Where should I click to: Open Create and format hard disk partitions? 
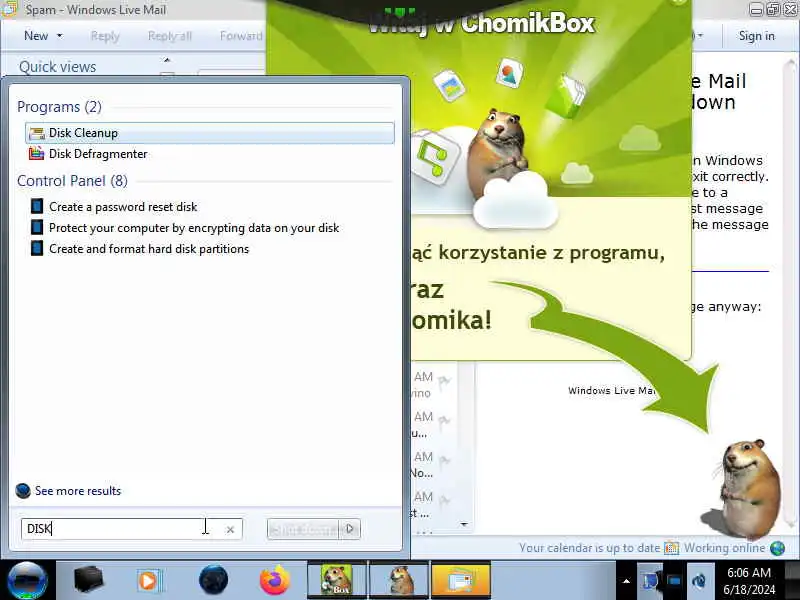[140, 248]
